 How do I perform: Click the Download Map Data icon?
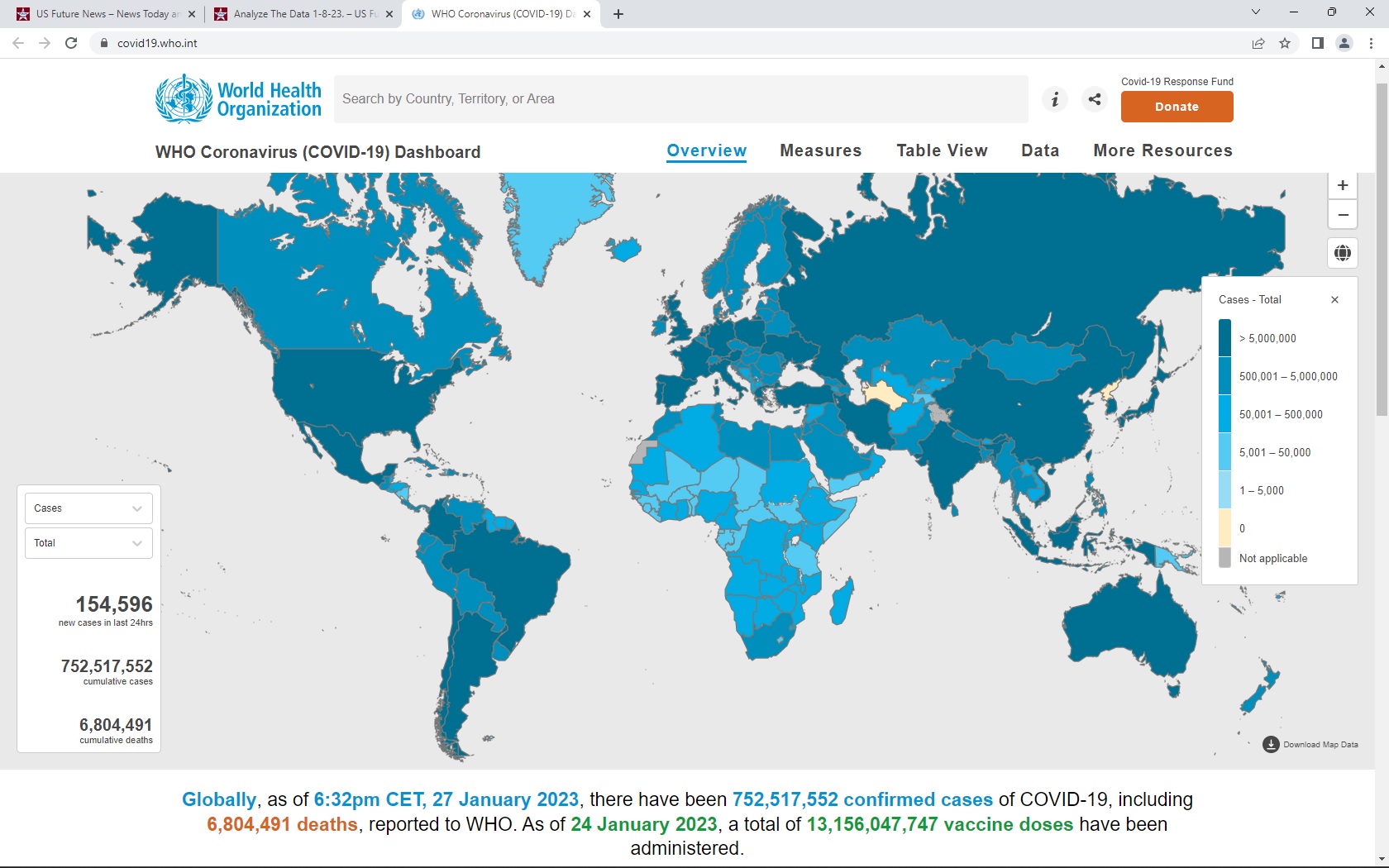pos(1271,745)
